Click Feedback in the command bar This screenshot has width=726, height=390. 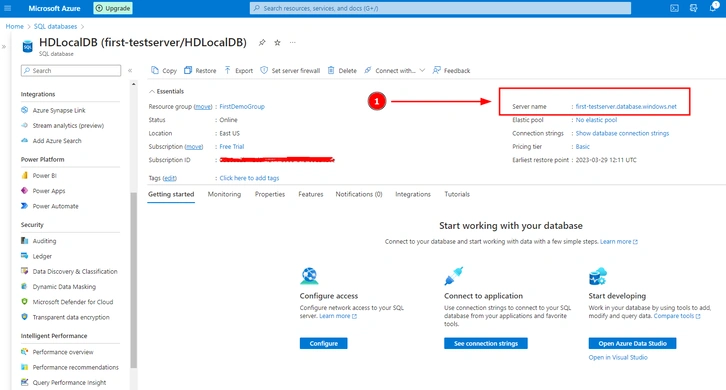click(x=451, y=70)
